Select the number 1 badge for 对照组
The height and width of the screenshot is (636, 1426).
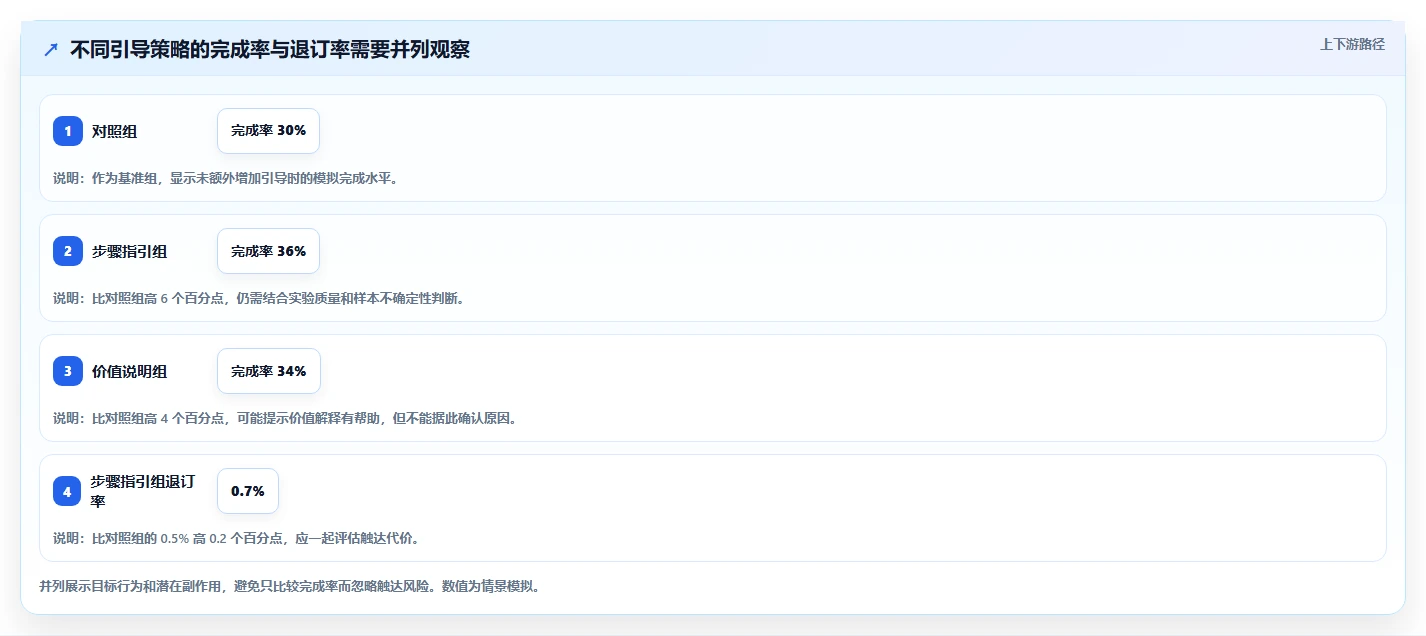(x=68, y=131)
